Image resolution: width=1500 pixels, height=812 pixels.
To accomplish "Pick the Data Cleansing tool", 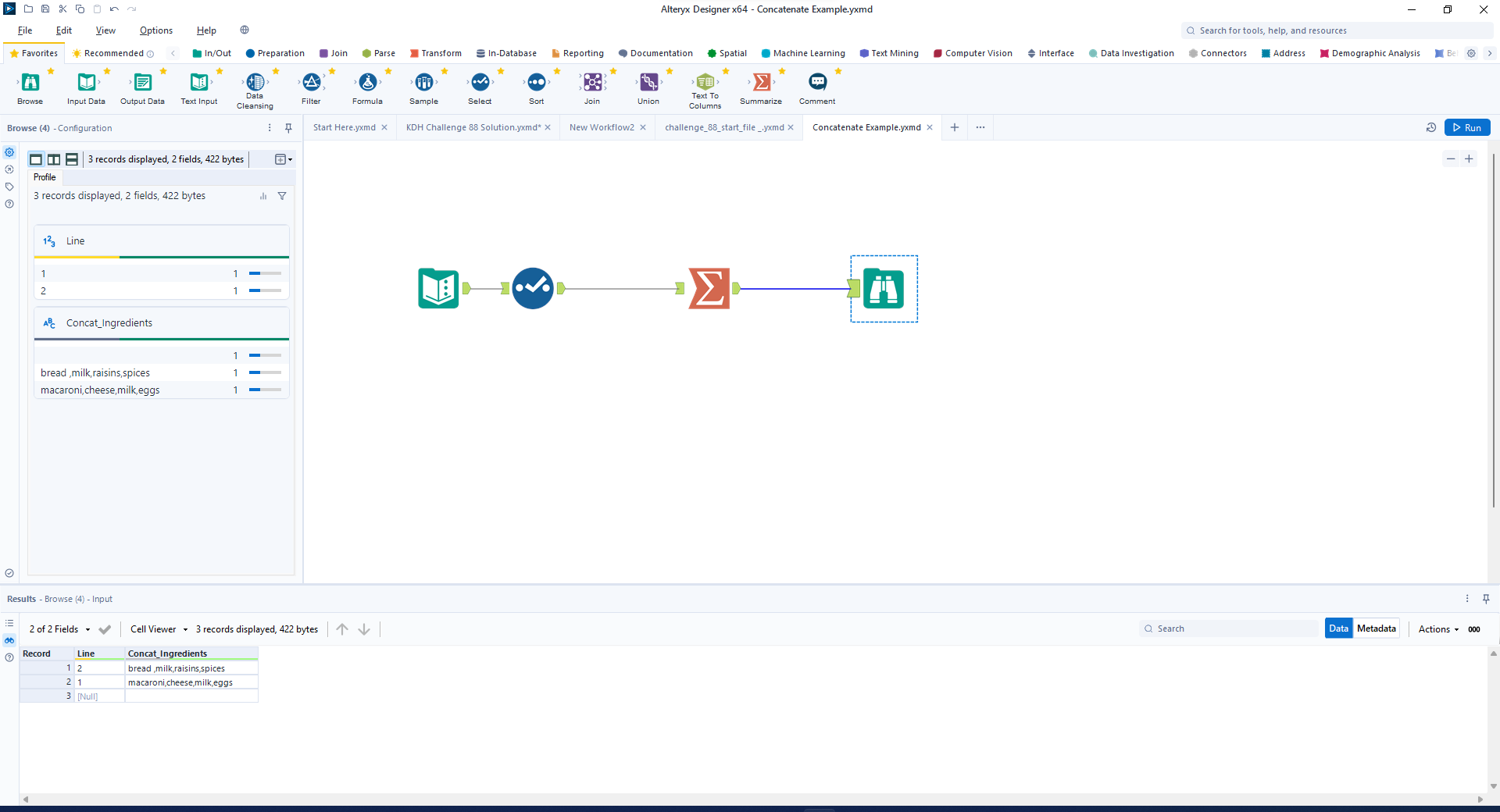I will [255, 89].
